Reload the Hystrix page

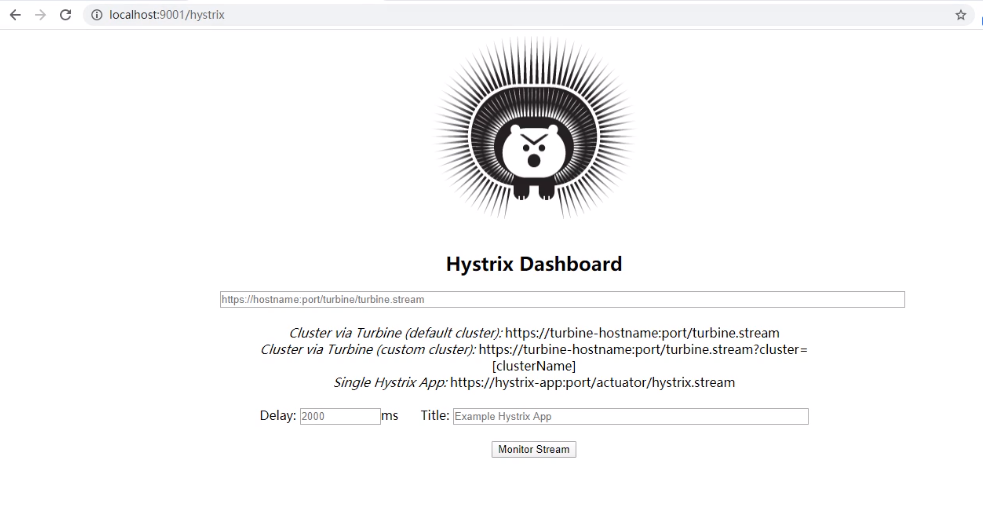click(x=65, y=14)
